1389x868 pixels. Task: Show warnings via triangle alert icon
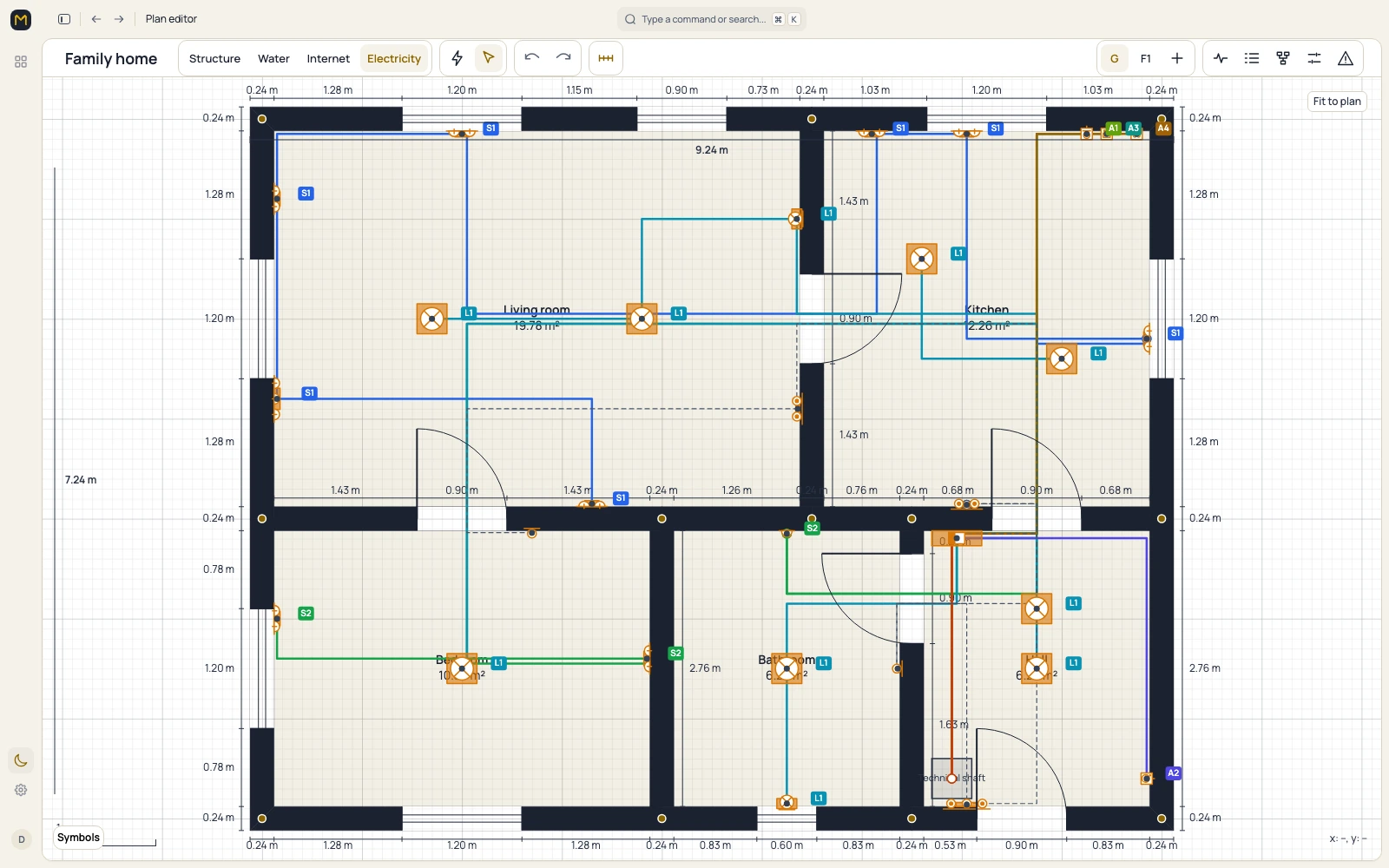tap(1346, 58)
